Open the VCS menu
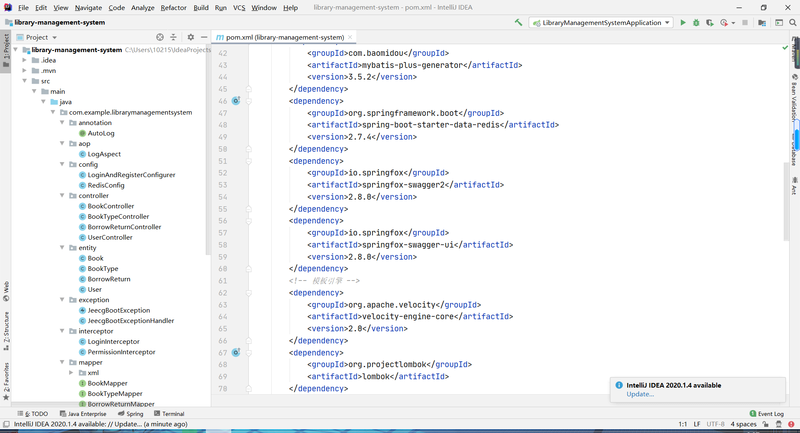Viewport: 800px width, 433px height. click(x=239, y=8)
